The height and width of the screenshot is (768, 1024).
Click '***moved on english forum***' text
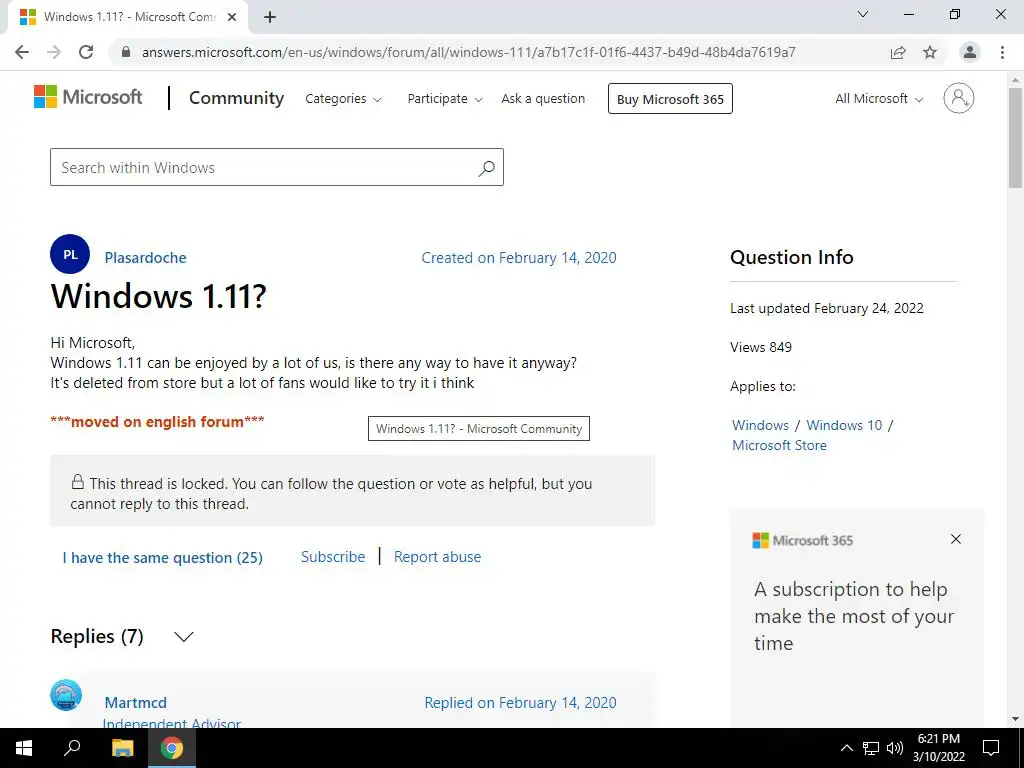coord(157,422)
